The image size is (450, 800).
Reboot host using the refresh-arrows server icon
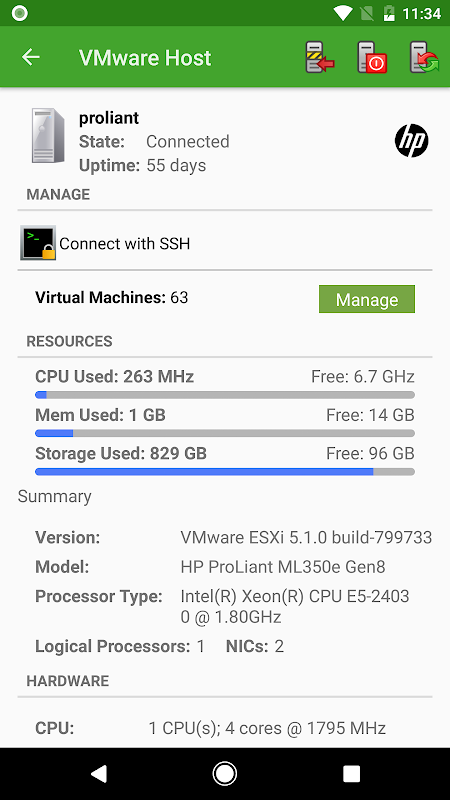424,57
